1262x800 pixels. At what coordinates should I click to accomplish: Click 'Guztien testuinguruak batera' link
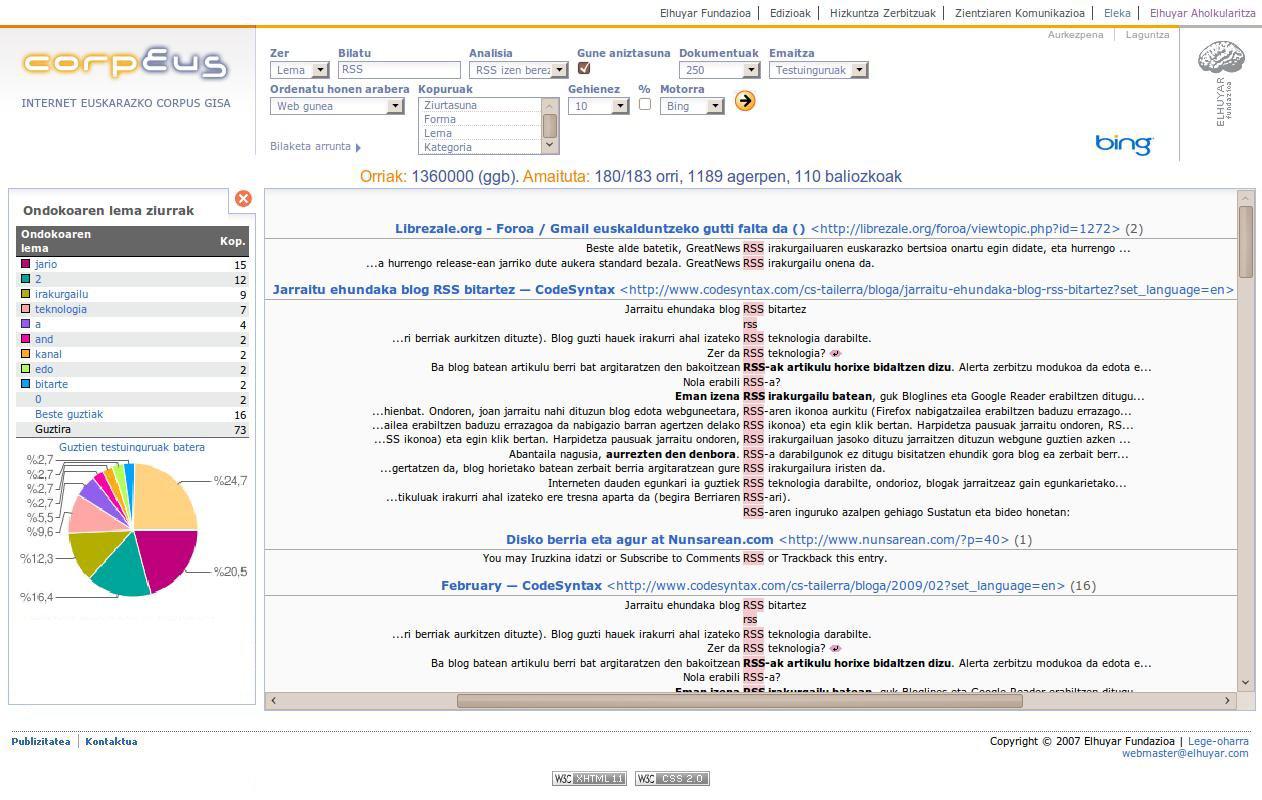pyautogui.click(x=131, y=447)
